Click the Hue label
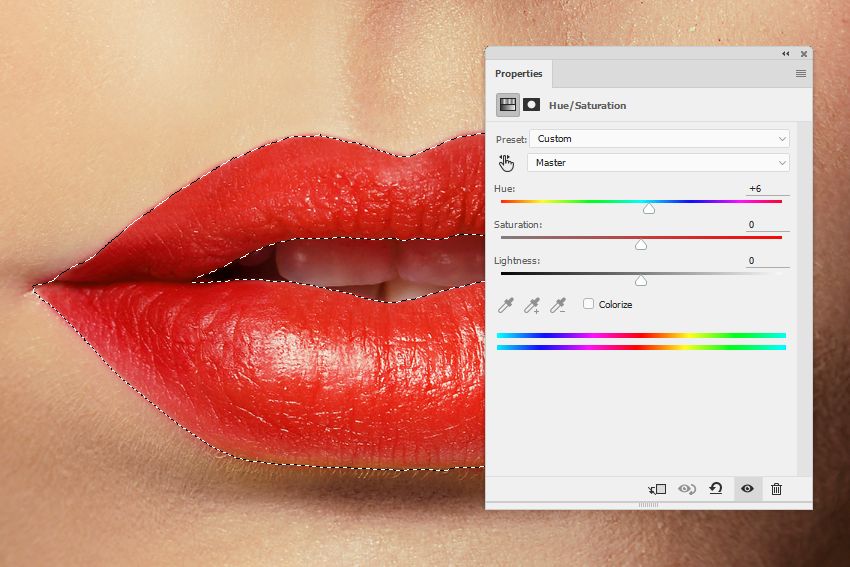The width and height of the screenshot is (850, 567). (x=504, y=189)
